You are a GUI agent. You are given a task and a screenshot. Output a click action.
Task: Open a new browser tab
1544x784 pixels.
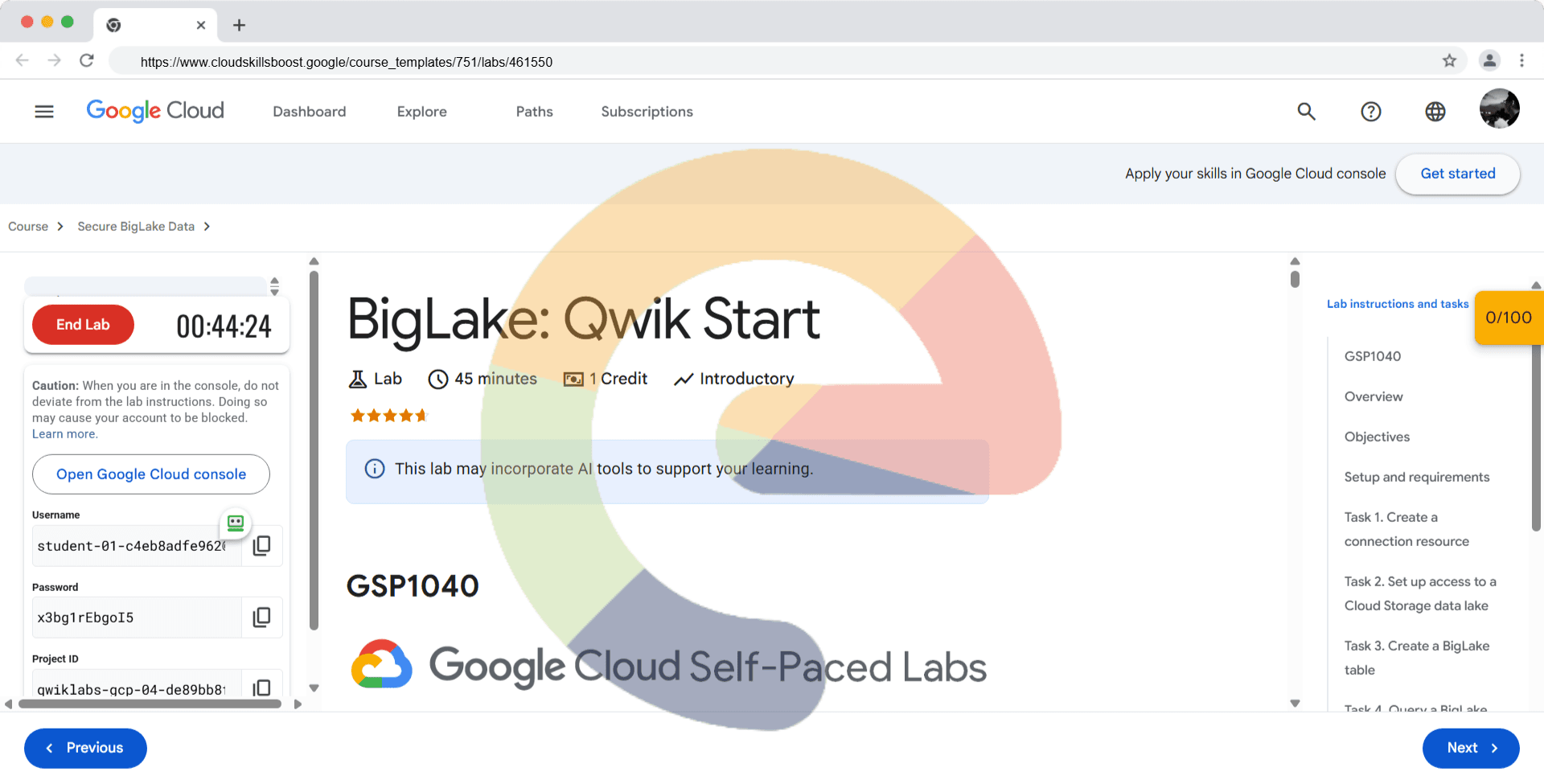pyautogui.click(x=239, y=25)
